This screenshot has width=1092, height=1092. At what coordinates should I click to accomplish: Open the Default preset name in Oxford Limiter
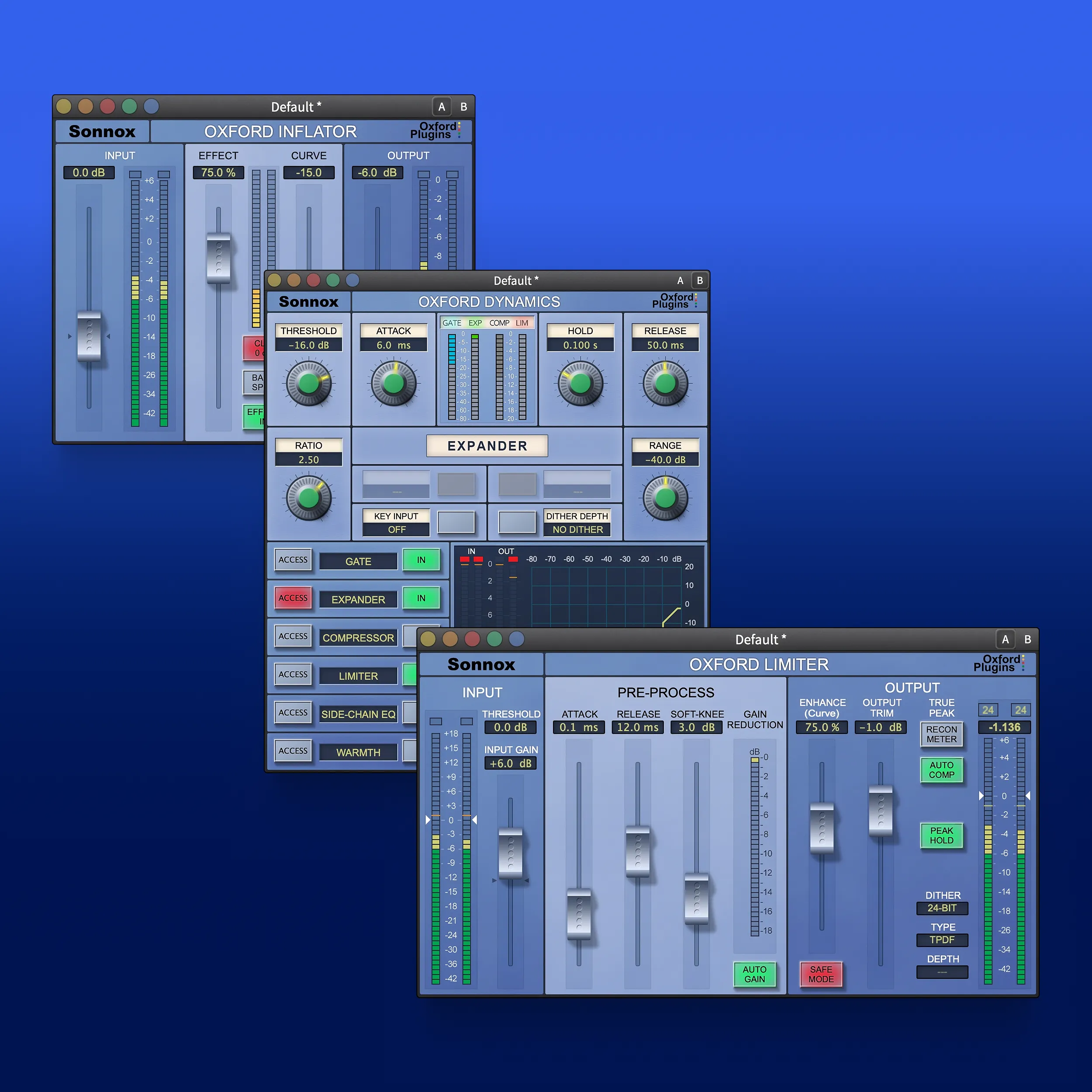(761, 639)
